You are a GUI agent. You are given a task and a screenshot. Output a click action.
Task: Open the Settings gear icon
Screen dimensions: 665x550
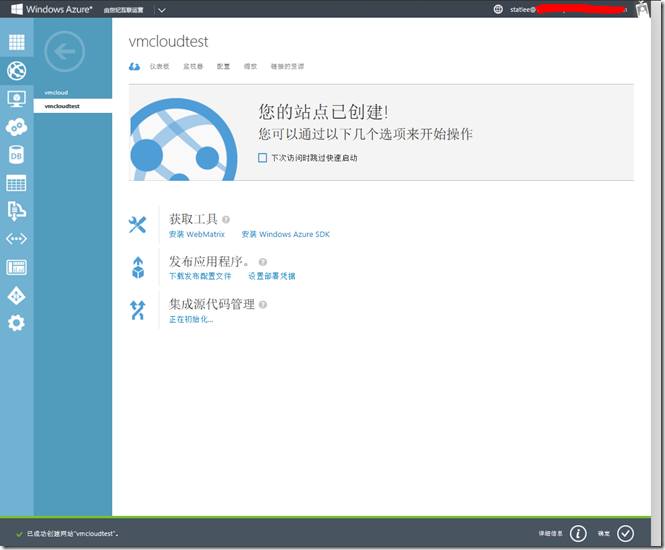click(x=17, y=323)
